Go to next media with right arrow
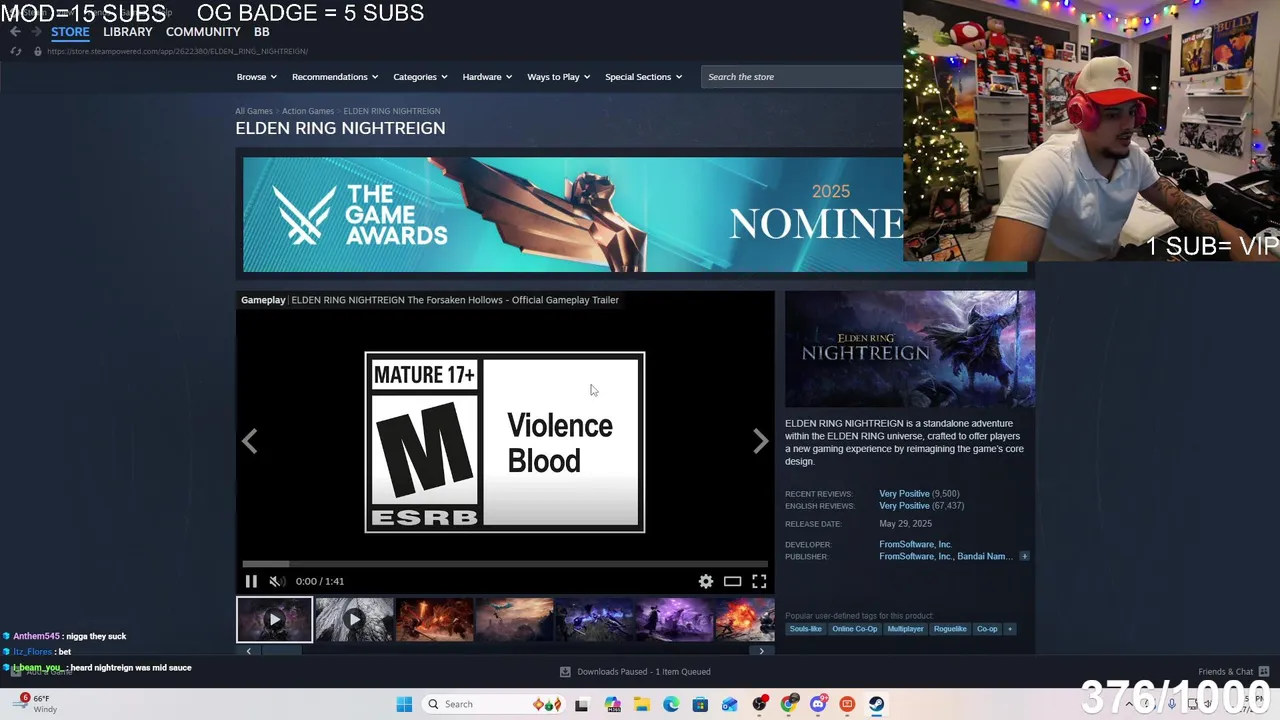The height and width of the screenshot is (720, 1280). click(761, 441)
